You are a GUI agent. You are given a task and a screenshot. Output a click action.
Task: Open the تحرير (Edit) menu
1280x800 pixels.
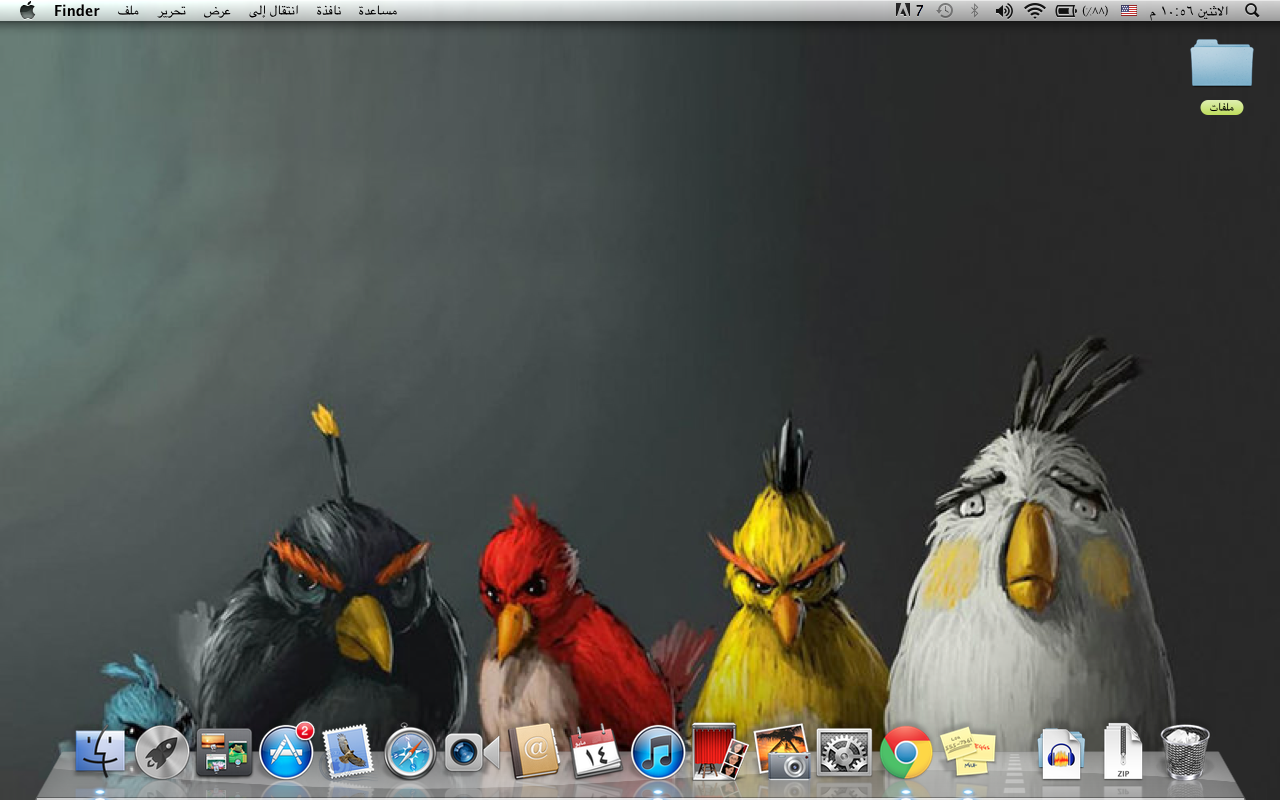[171, 11]
